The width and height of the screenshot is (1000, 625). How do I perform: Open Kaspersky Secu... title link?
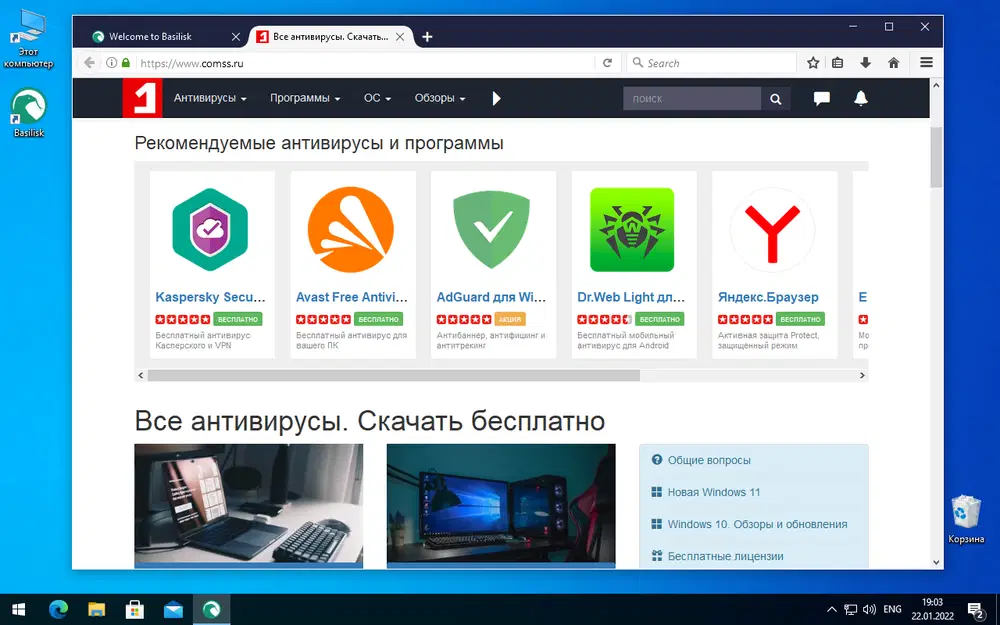(210, 297)
